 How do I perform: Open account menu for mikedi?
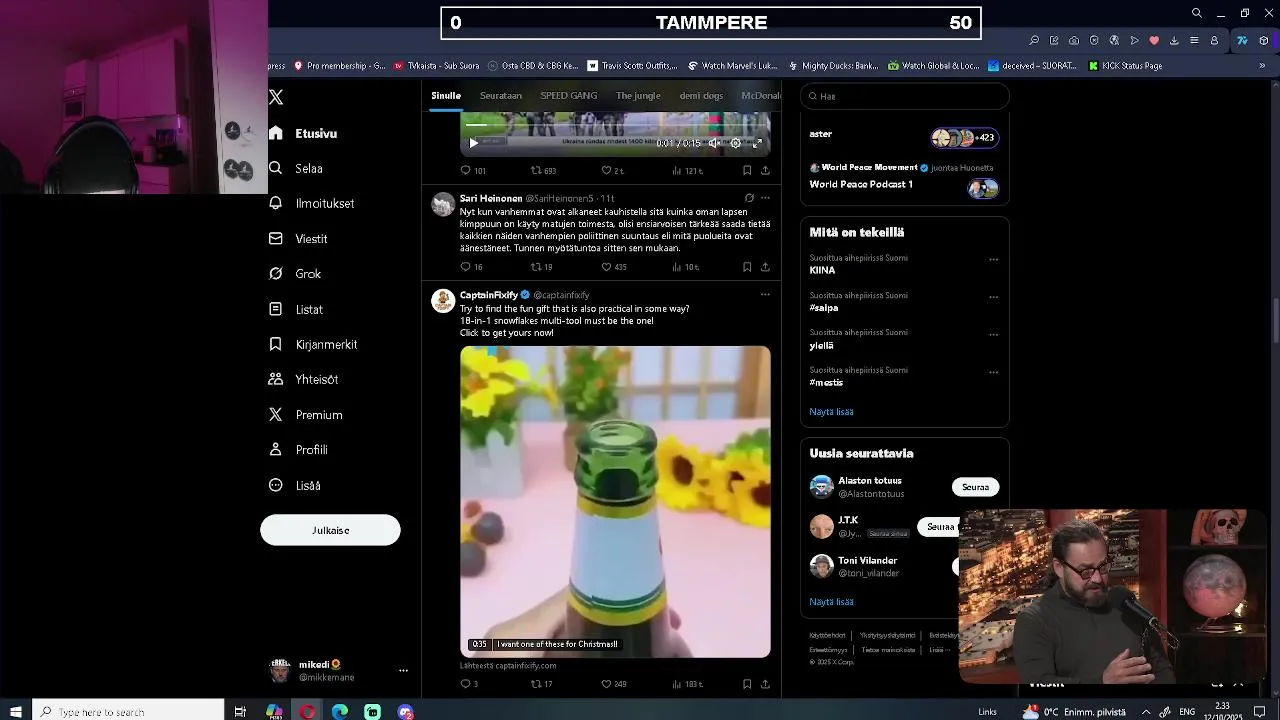[x=403, y=671]
